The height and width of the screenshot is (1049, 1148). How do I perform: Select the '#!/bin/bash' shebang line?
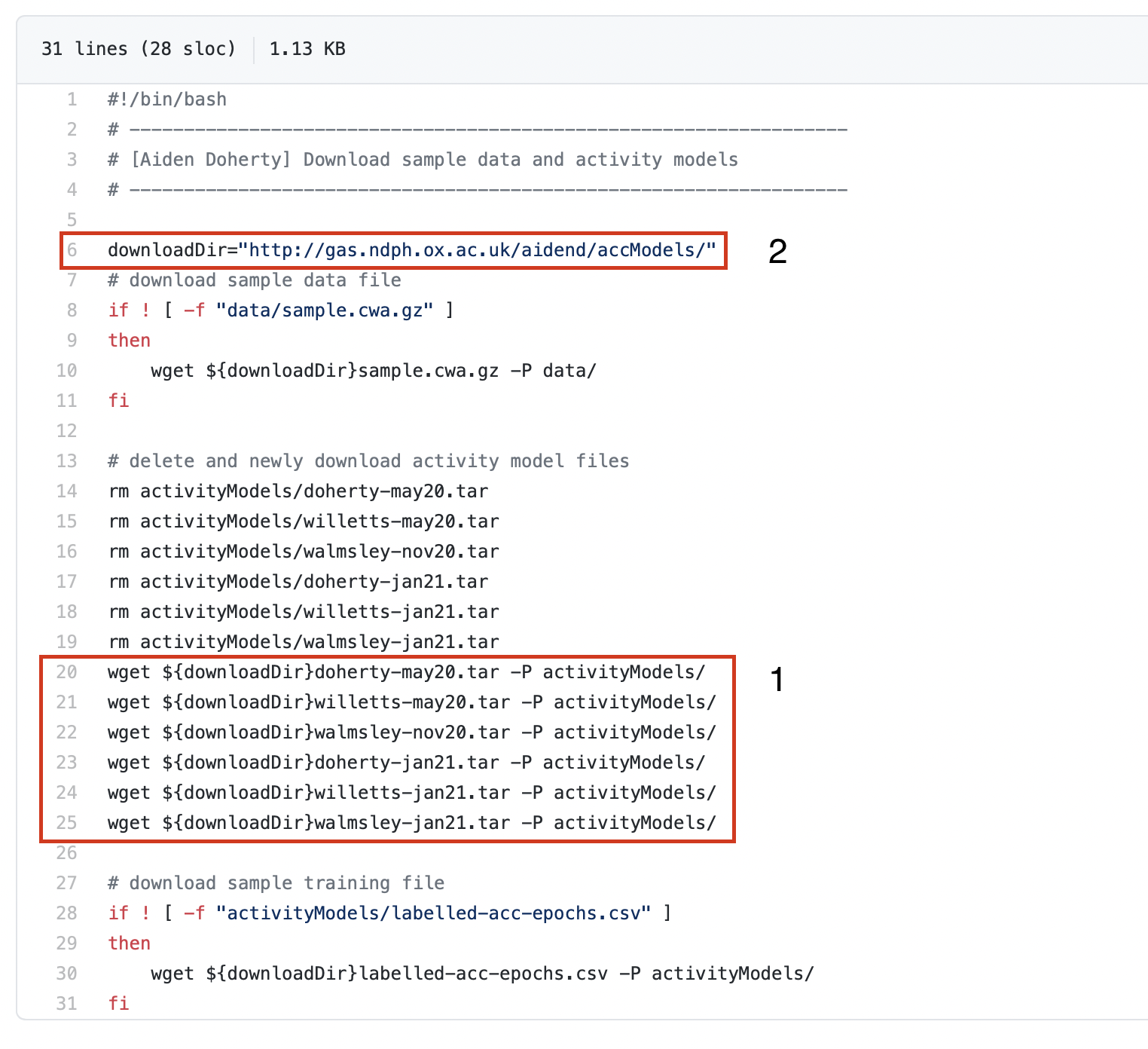click(x=167, y=99)
